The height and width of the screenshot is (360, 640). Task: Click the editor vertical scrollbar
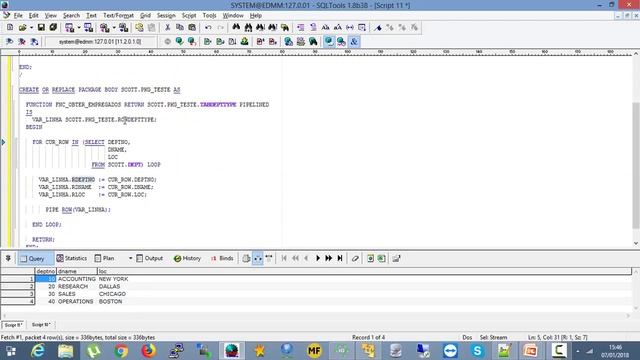click(x=636, y=165)
